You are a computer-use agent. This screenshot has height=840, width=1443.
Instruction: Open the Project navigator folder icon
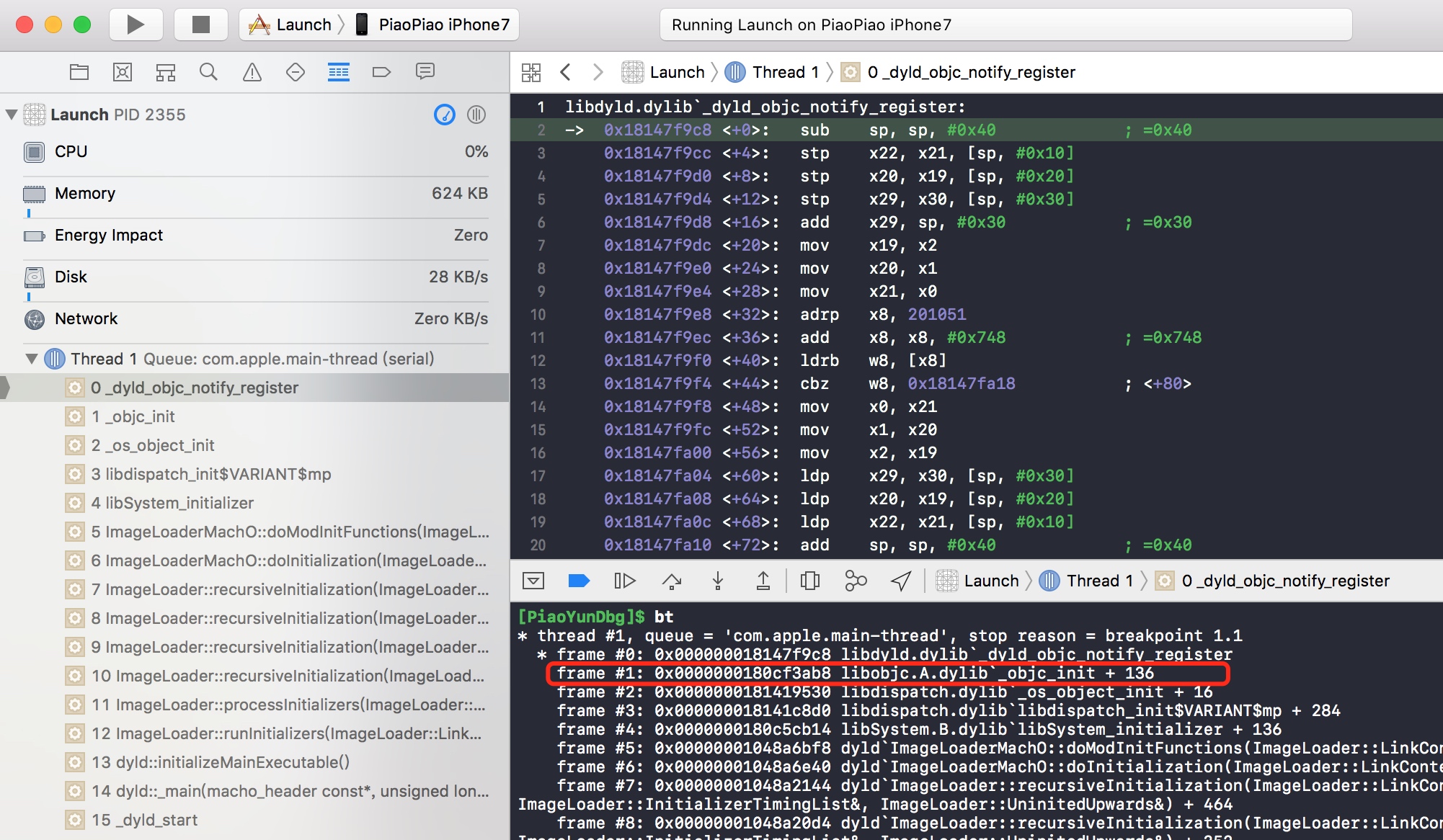[x=79, y=71]
